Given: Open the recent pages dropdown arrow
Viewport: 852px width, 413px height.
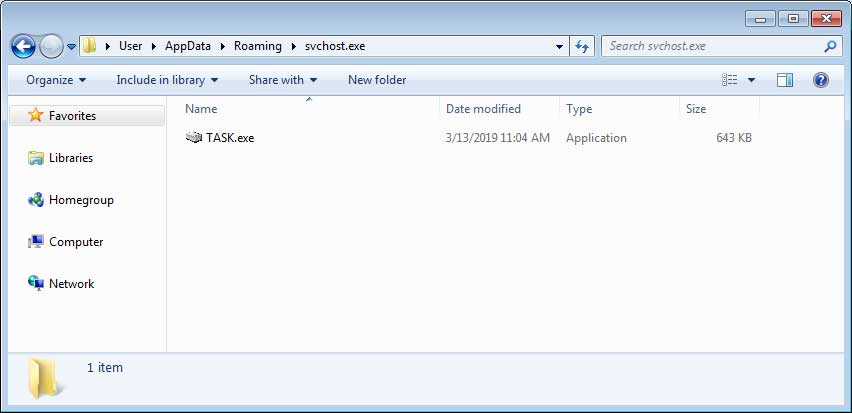Looking at the screenshot, I should pyautogui.click(x=71, y=47).
